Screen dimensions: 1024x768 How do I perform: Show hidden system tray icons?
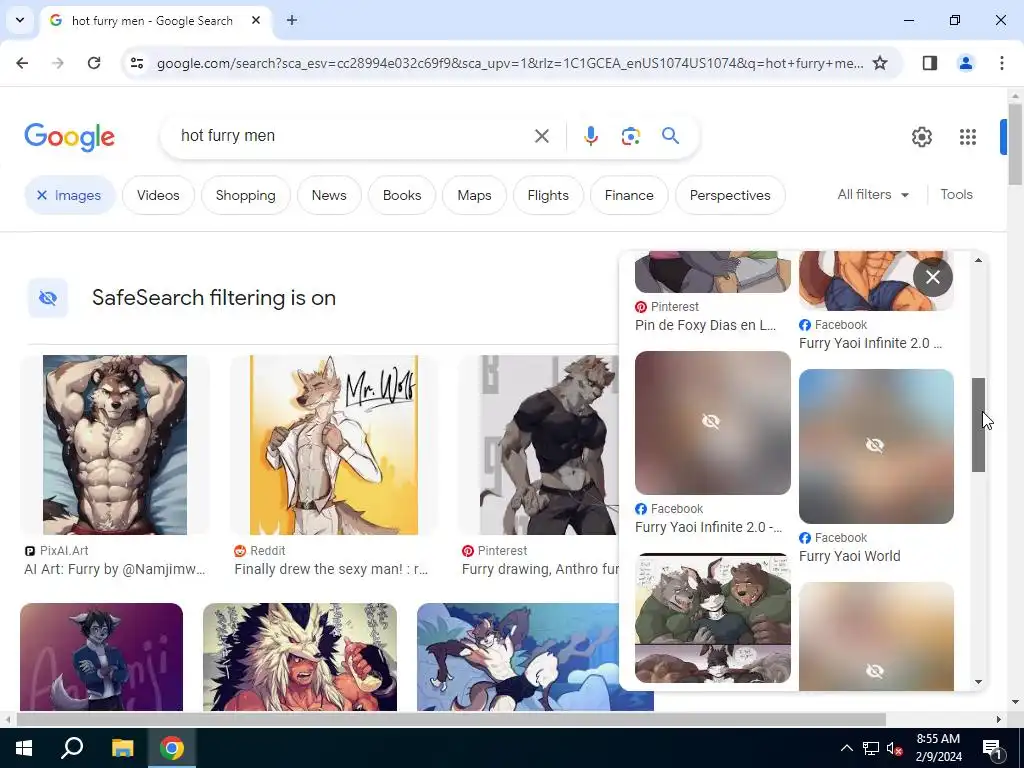846,748
